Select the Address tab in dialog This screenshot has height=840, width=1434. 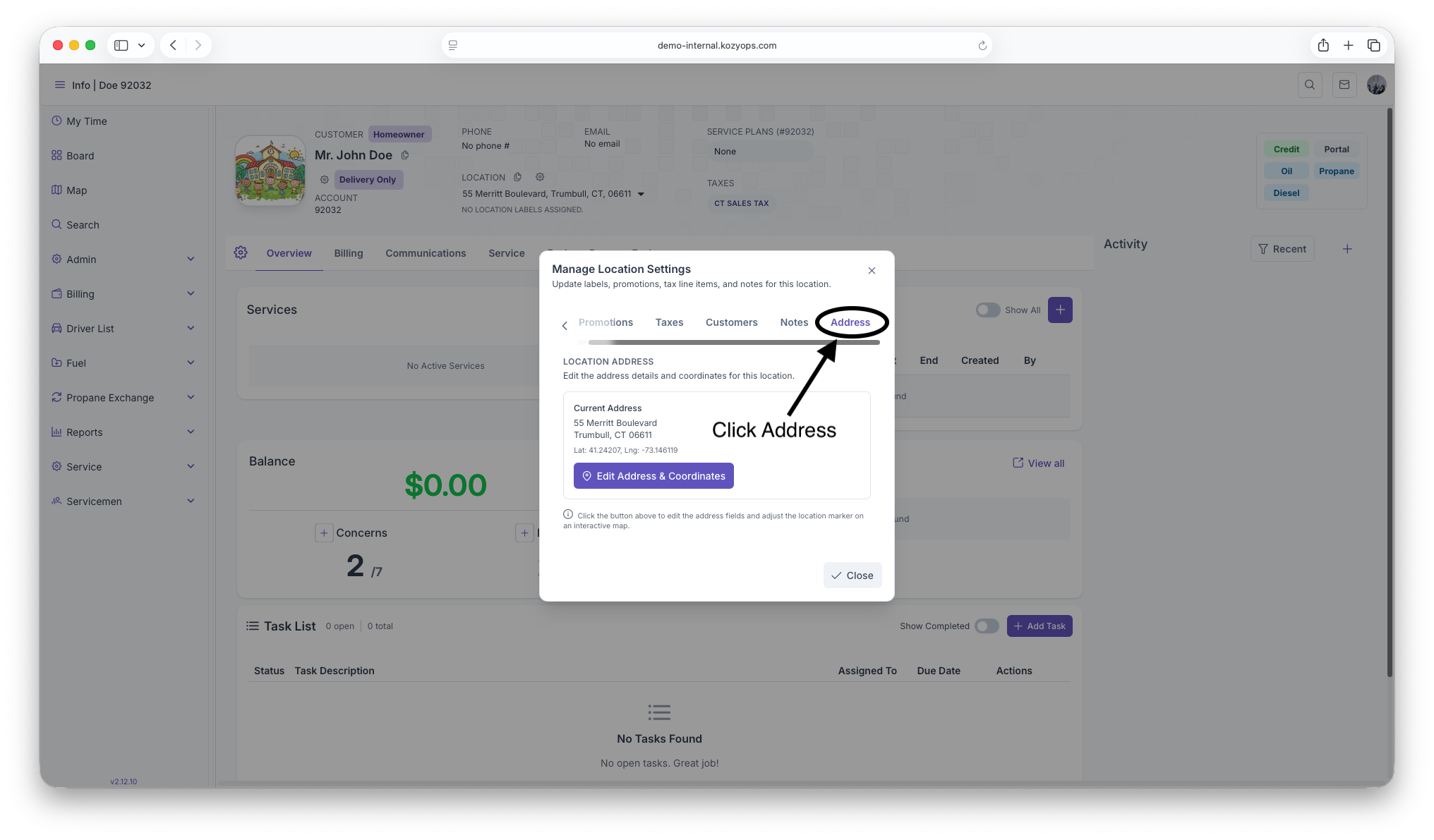[x=850, y=322]
